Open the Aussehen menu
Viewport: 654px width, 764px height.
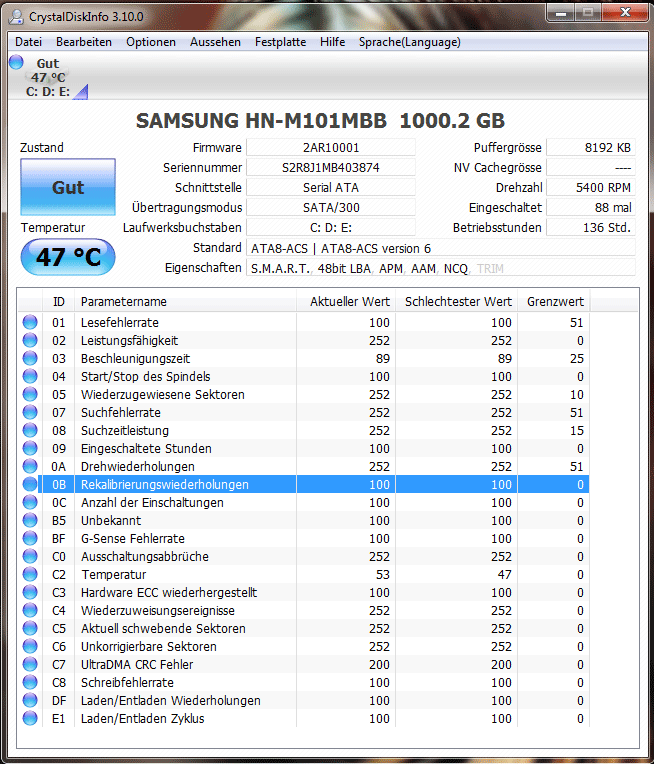pos(215,42)
